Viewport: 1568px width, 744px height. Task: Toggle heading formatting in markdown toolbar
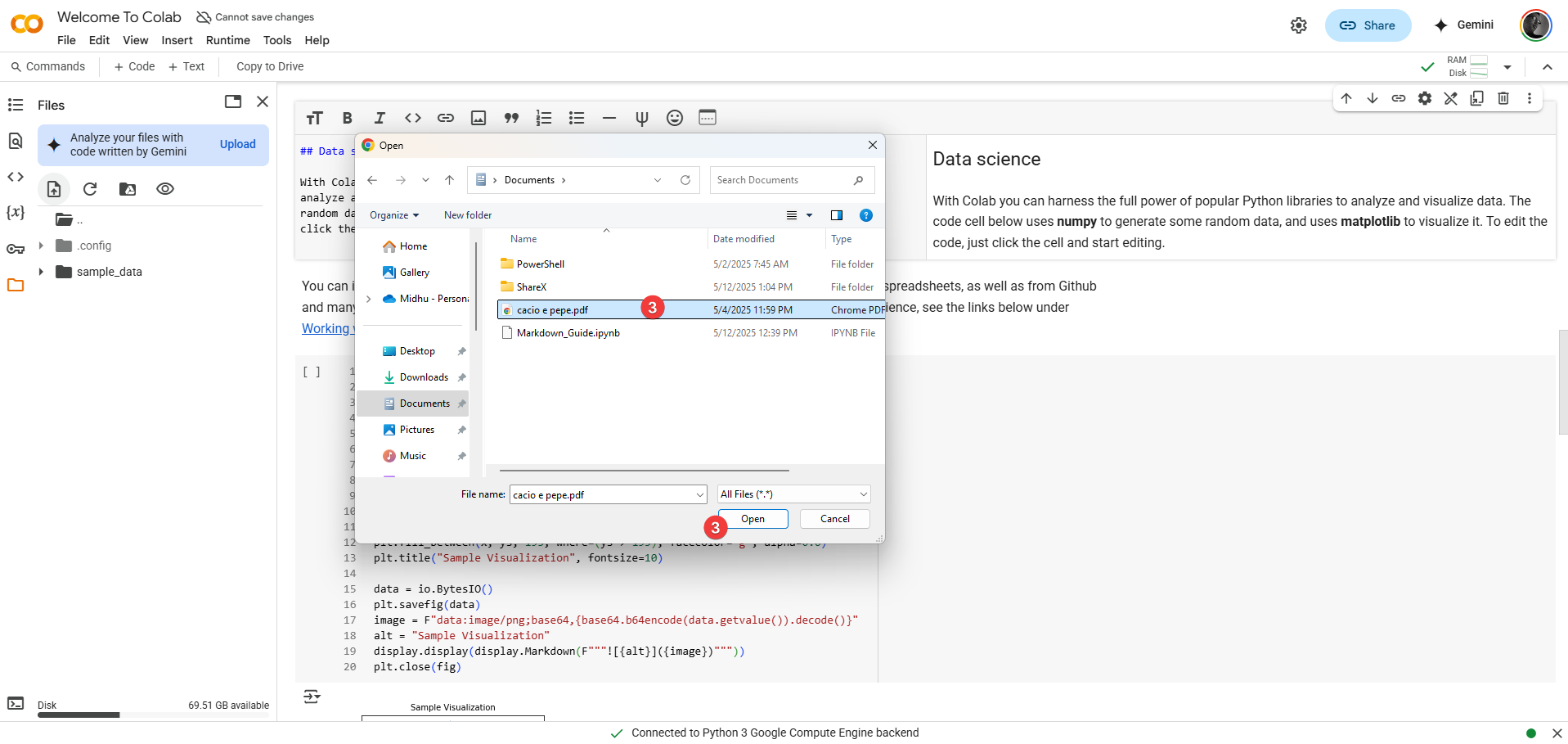click(315, 118)
